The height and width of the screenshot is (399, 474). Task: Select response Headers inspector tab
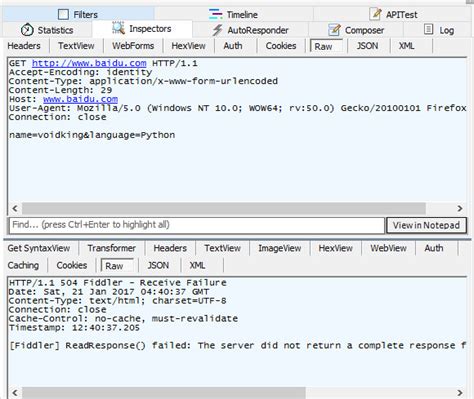170,248
